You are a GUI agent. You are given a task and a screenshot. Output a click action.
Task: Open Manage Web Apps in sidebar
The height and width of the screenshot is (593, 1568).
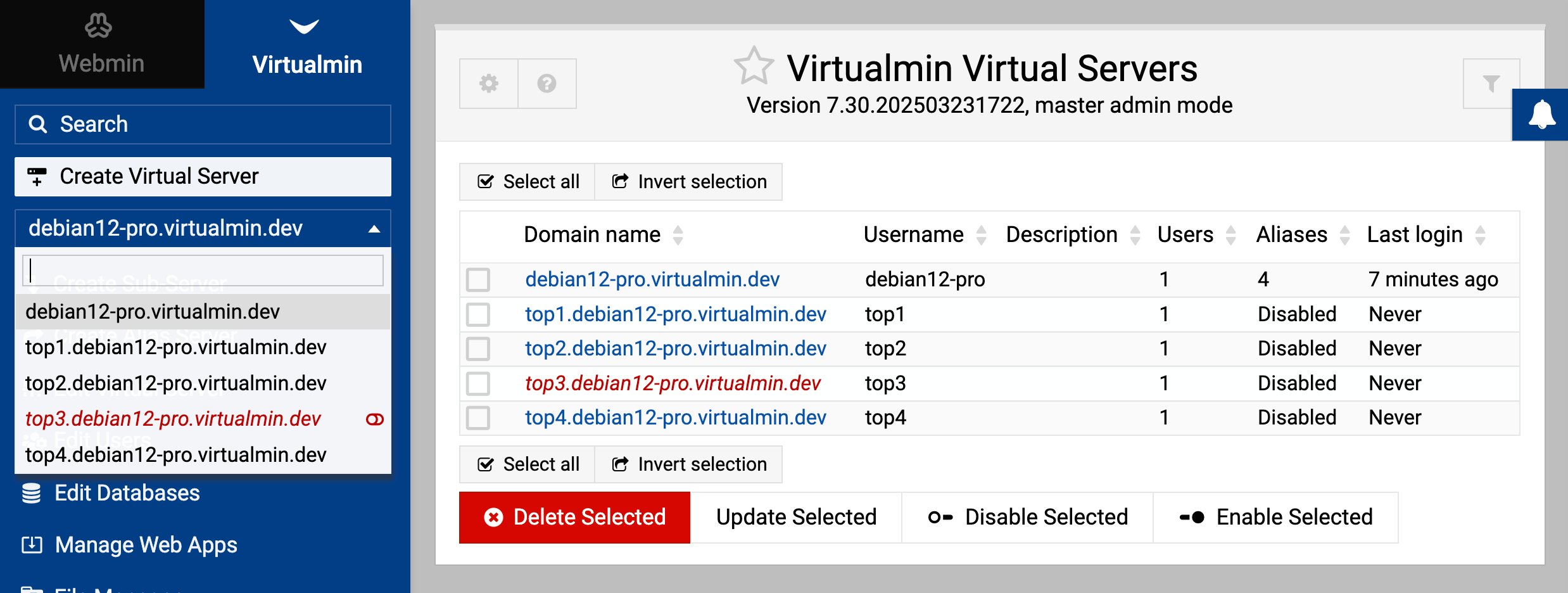146,545
